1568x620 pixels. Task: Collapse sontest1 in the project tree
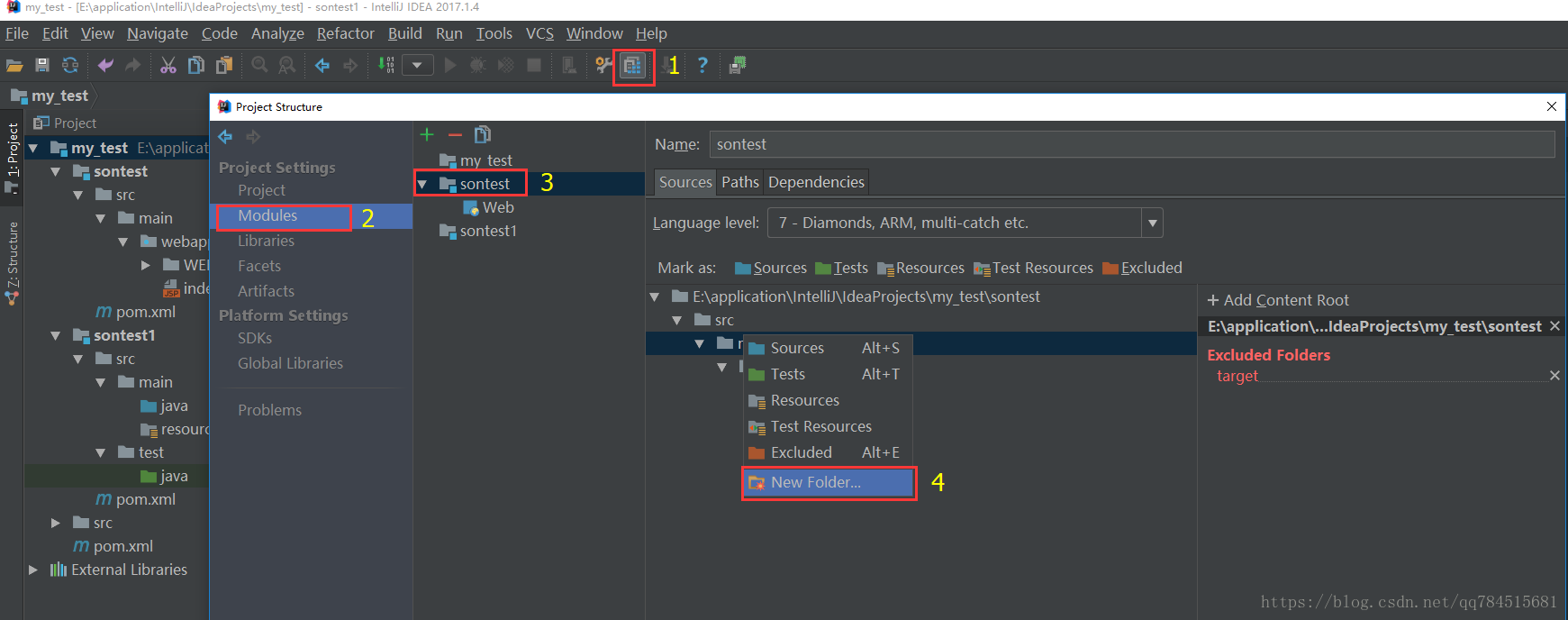point(56,335)
